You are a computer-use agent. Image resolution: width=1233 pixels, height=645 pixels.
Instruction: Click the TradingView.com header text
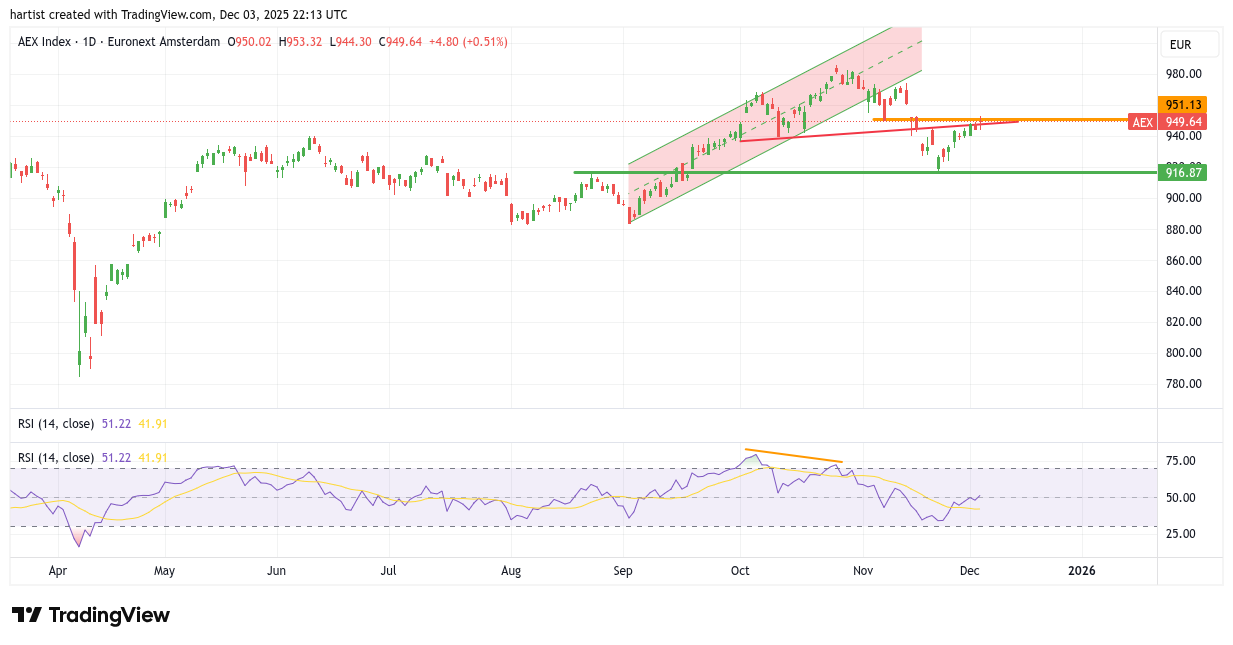[x=169, y=15]
